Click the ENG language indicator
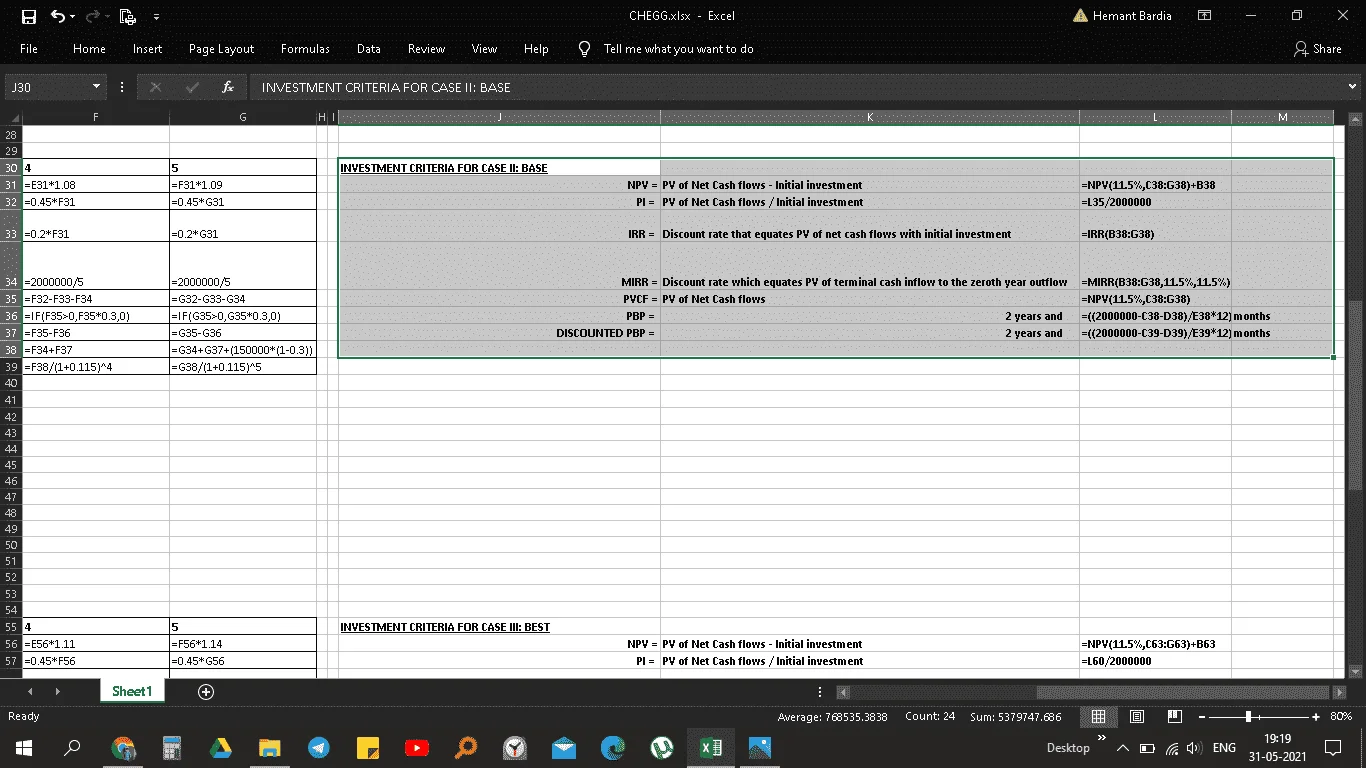1366x768 pixels. coord(1224,748)
